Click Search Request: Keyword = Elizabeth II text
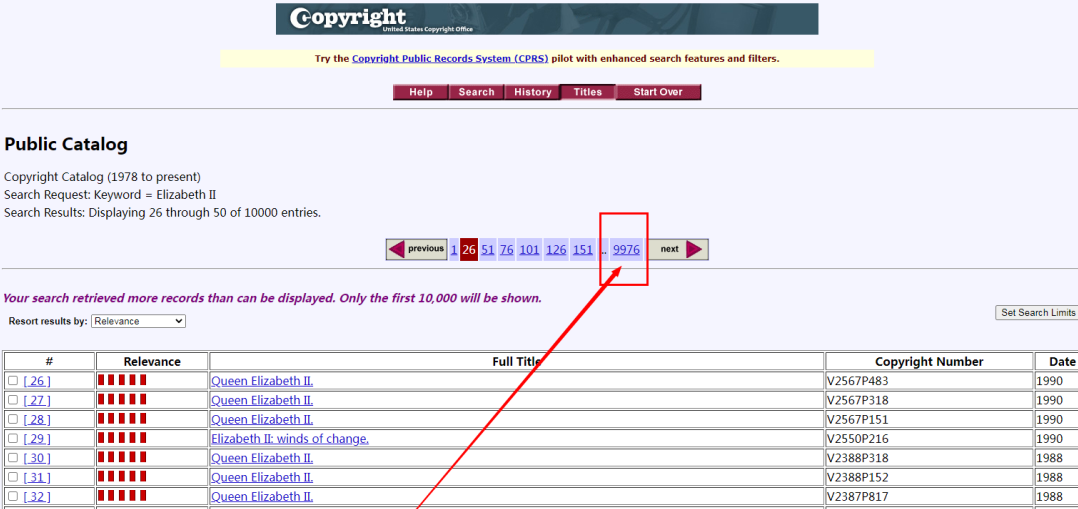The height and width of the screenshot is (509, 1078). [x=110, y=195]
